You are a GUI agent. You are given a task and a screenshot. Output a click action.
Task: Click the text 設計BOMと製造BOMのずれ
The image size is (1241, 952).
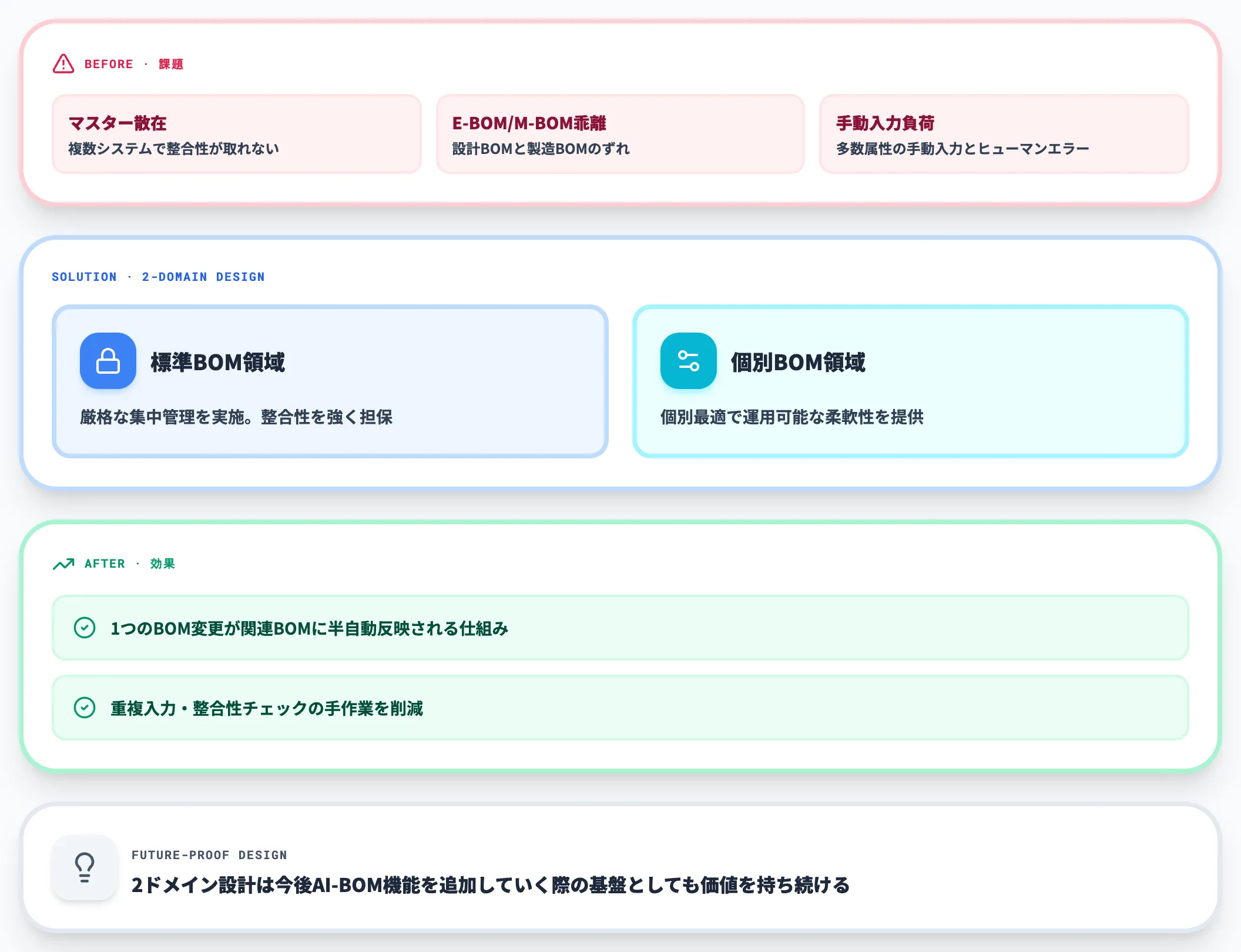point(541,149)
